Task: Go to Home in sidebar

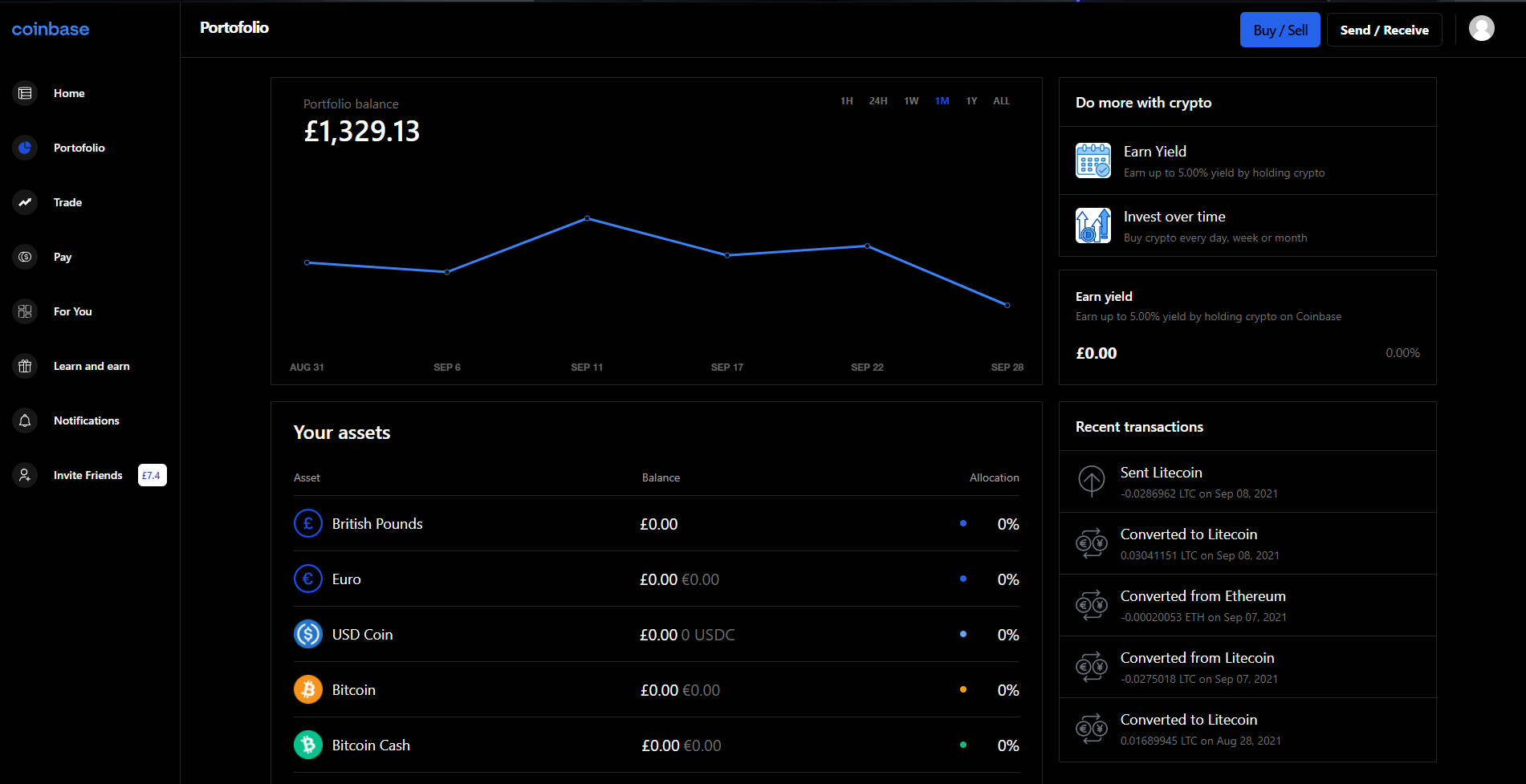Action: coord(69,93)
